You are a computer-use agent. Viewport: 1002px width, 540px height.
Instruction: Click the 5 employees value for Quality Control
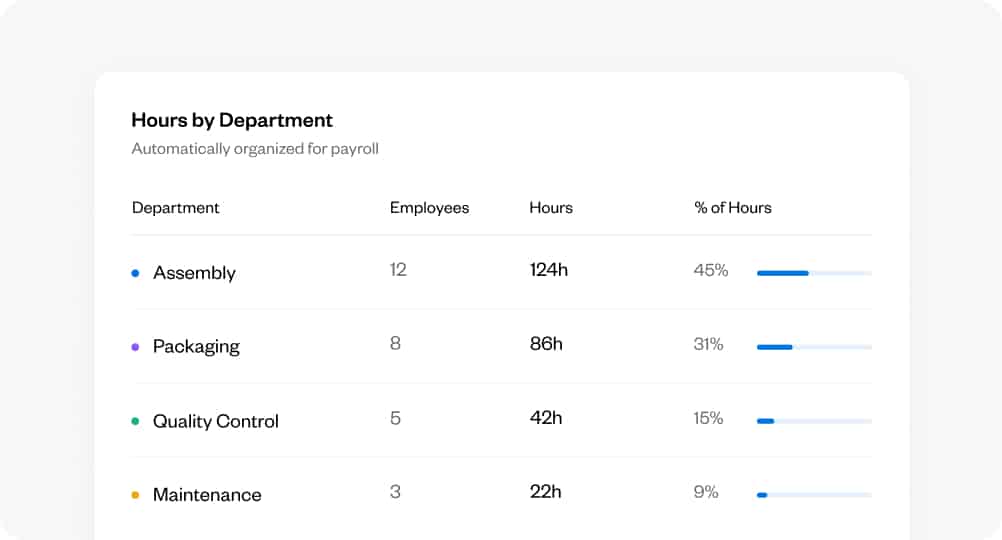pyautogui.click(x=396, y=418)
